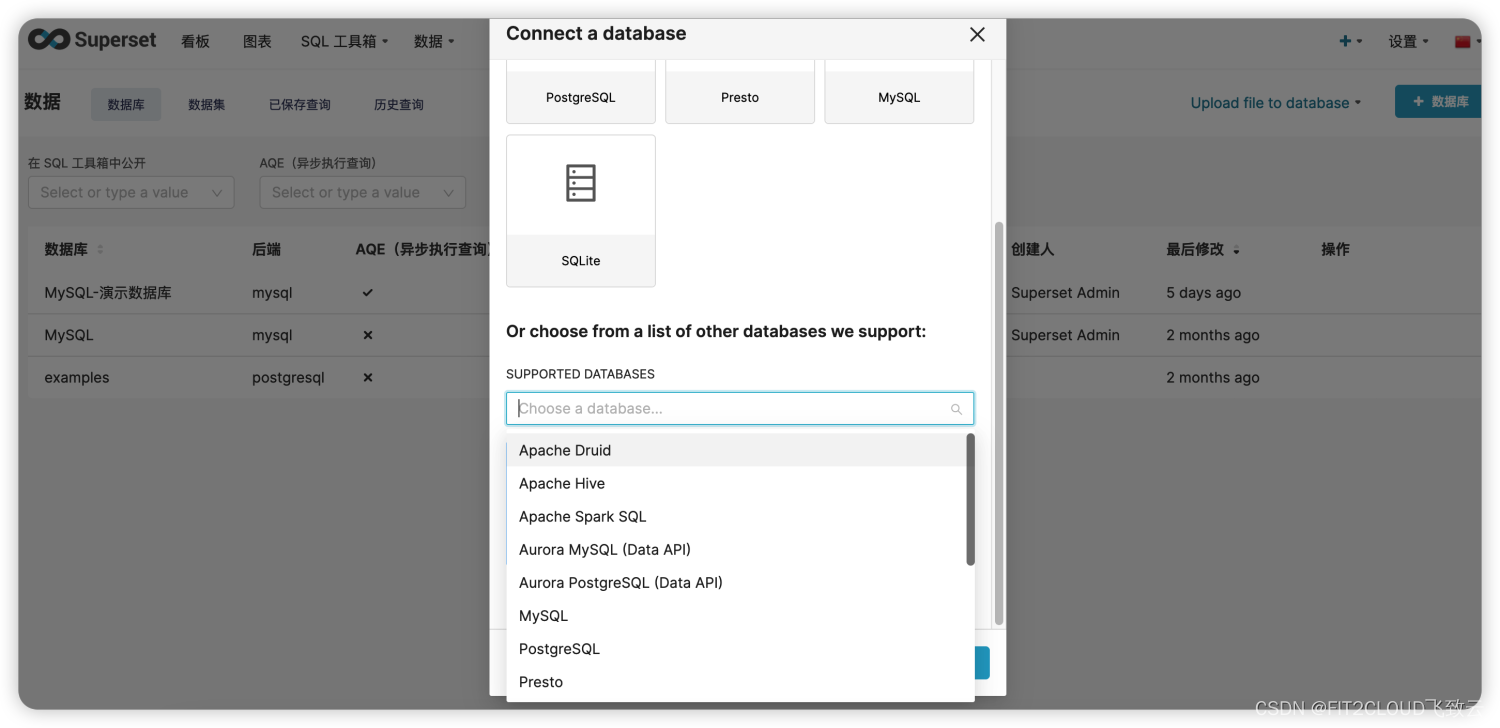This screenshot has height=728, width=1500.
Task: Open Upload file to database menu
Action: tap(1275, 102)
